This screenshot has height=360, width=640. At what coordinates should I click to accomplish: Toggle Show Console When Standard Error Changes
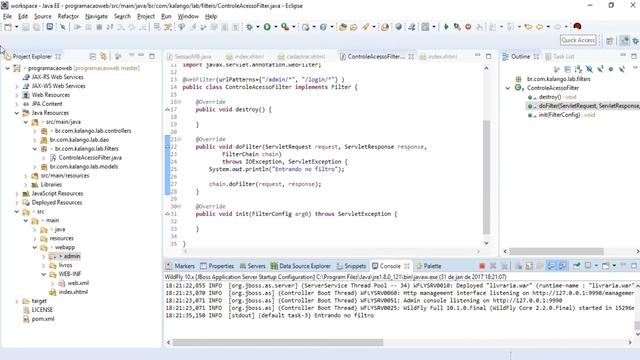pos(562,266)
